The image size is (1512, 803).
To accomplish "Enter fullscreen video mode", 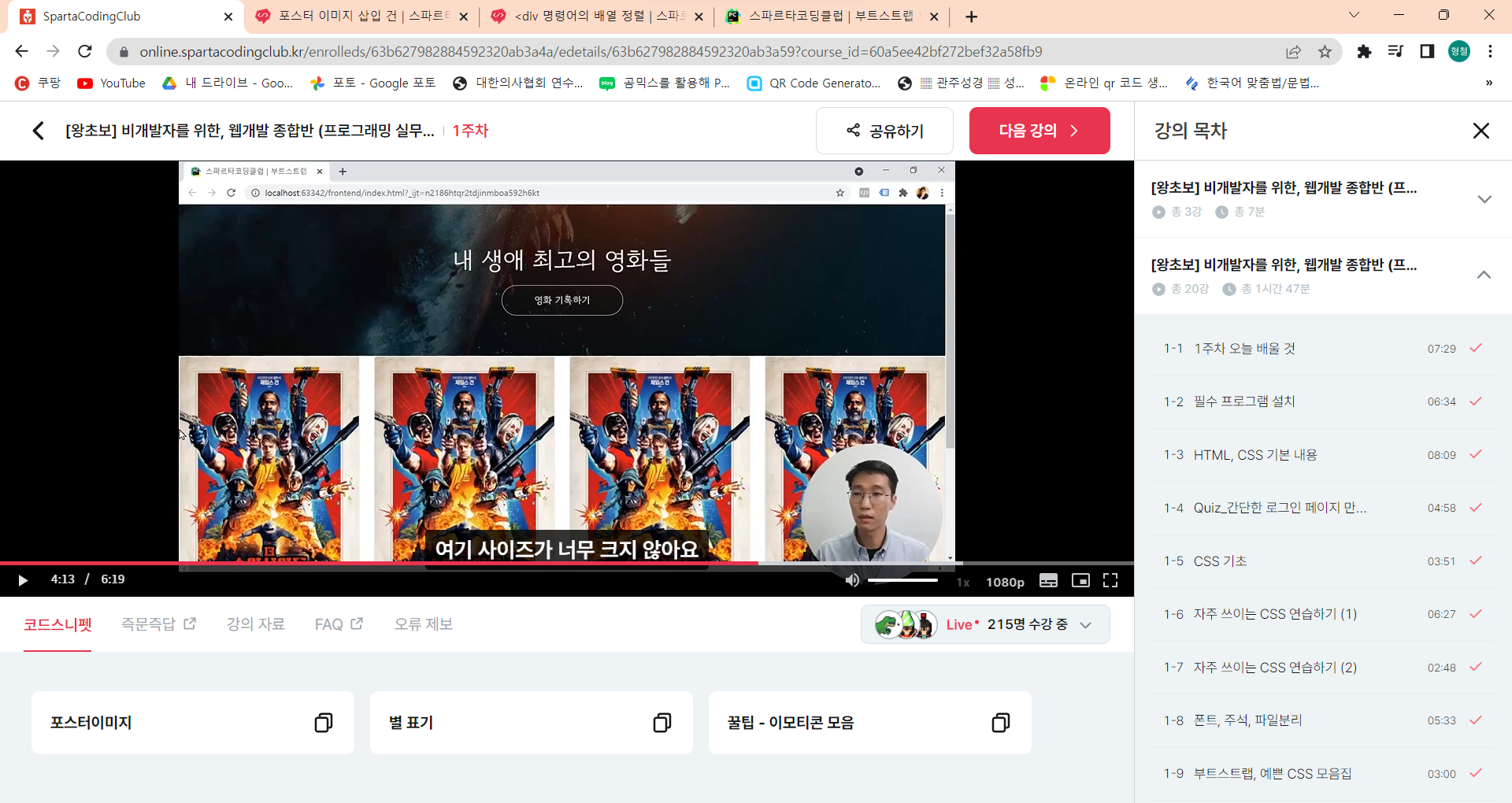I will (x=1110, y=580).
